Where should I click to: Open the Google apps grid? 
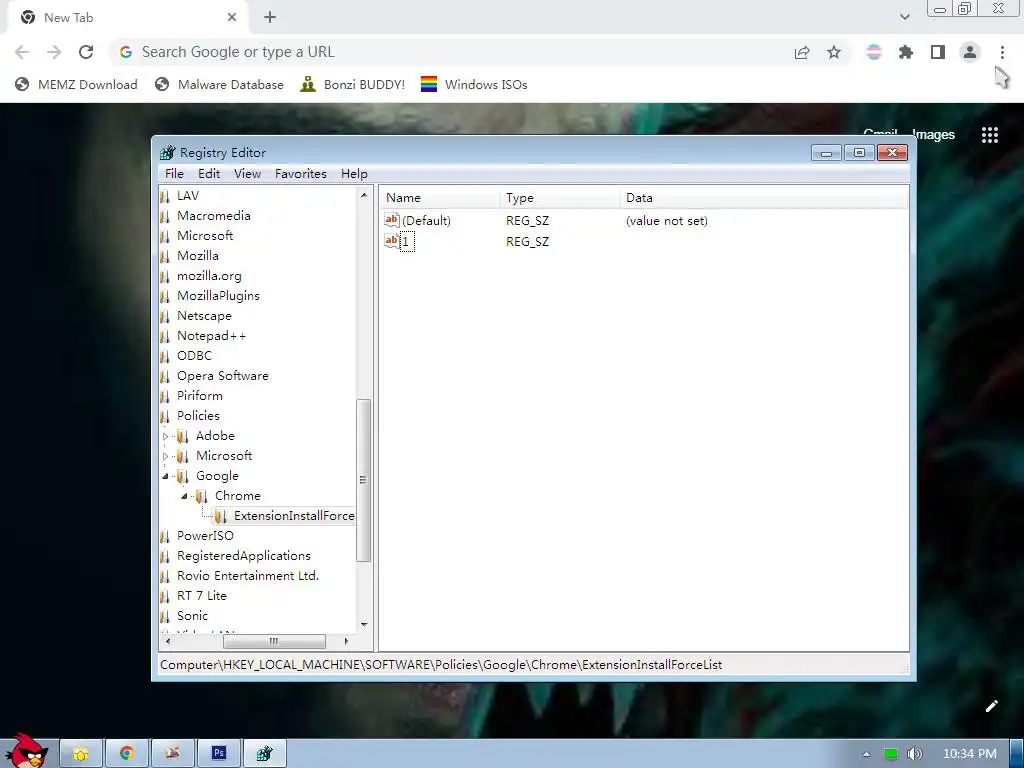point(990,135)
